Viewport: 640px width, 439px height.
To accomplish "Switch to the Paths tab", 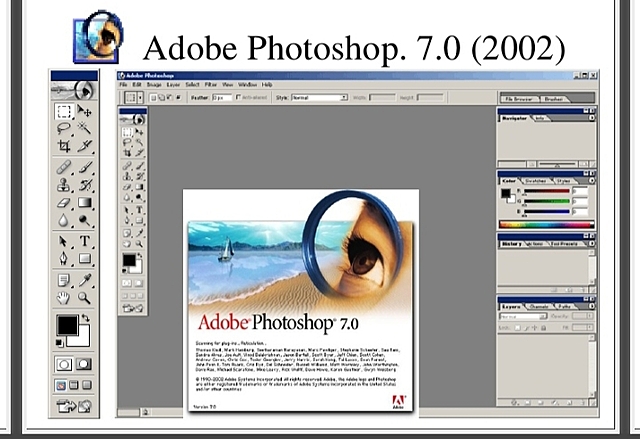I will (x=565, y=306).
